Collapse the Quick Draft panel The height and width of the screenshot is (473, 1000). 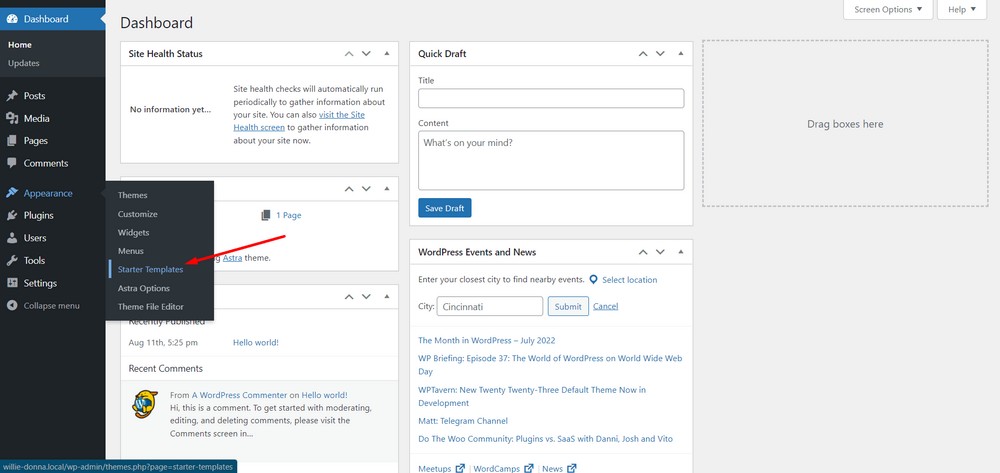point(679,53)
